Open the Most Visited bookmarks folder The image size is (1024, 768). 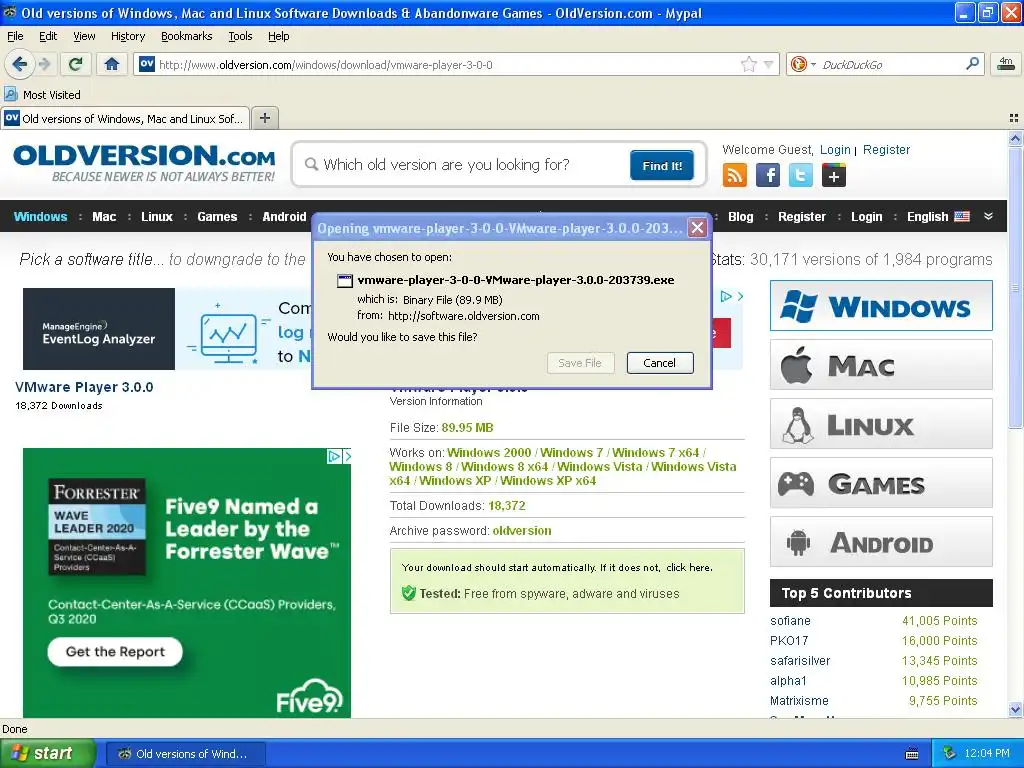pos(43,95)
